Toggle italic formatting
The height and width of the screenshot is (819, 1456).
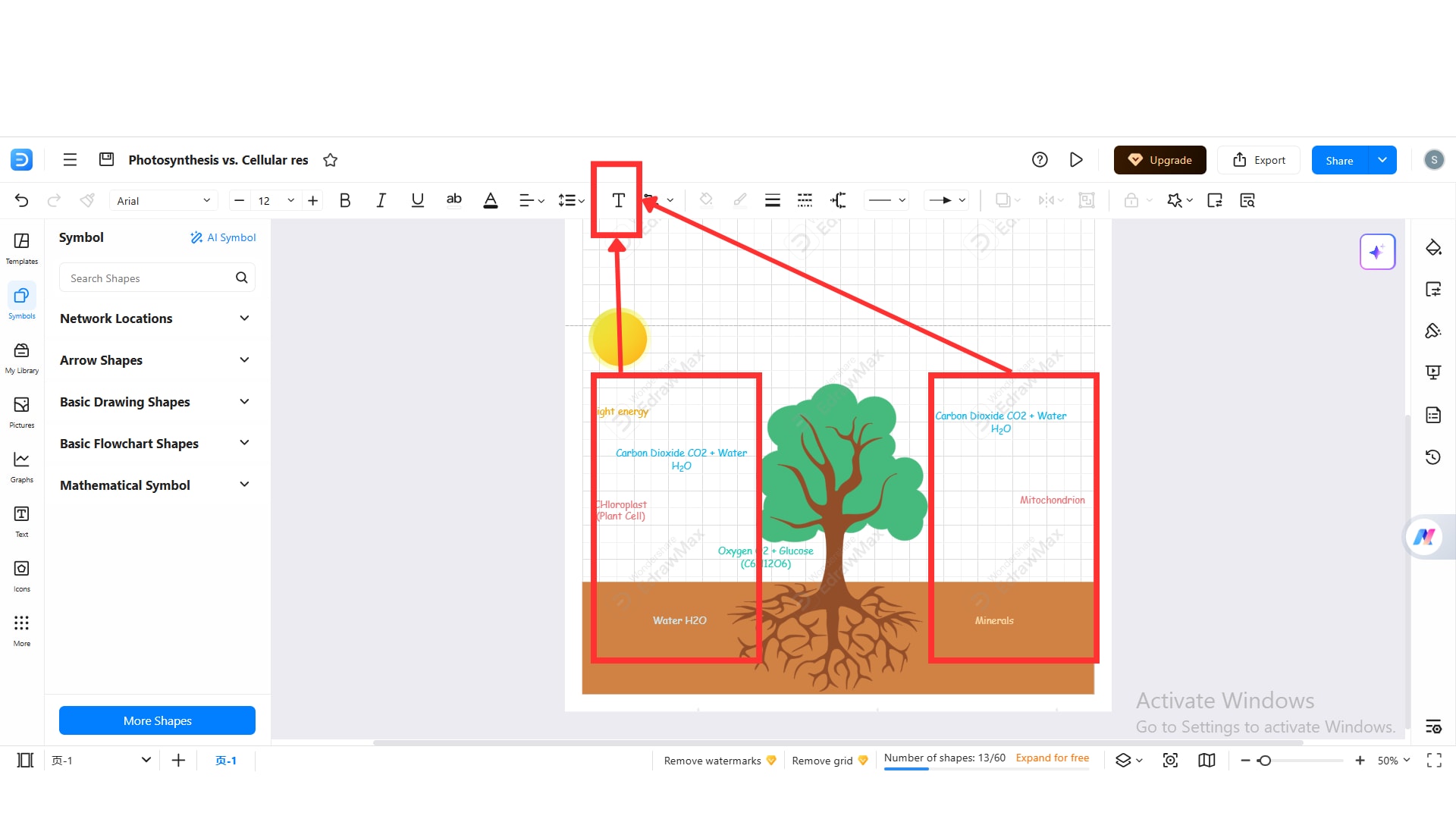click(x=381, y=200)
